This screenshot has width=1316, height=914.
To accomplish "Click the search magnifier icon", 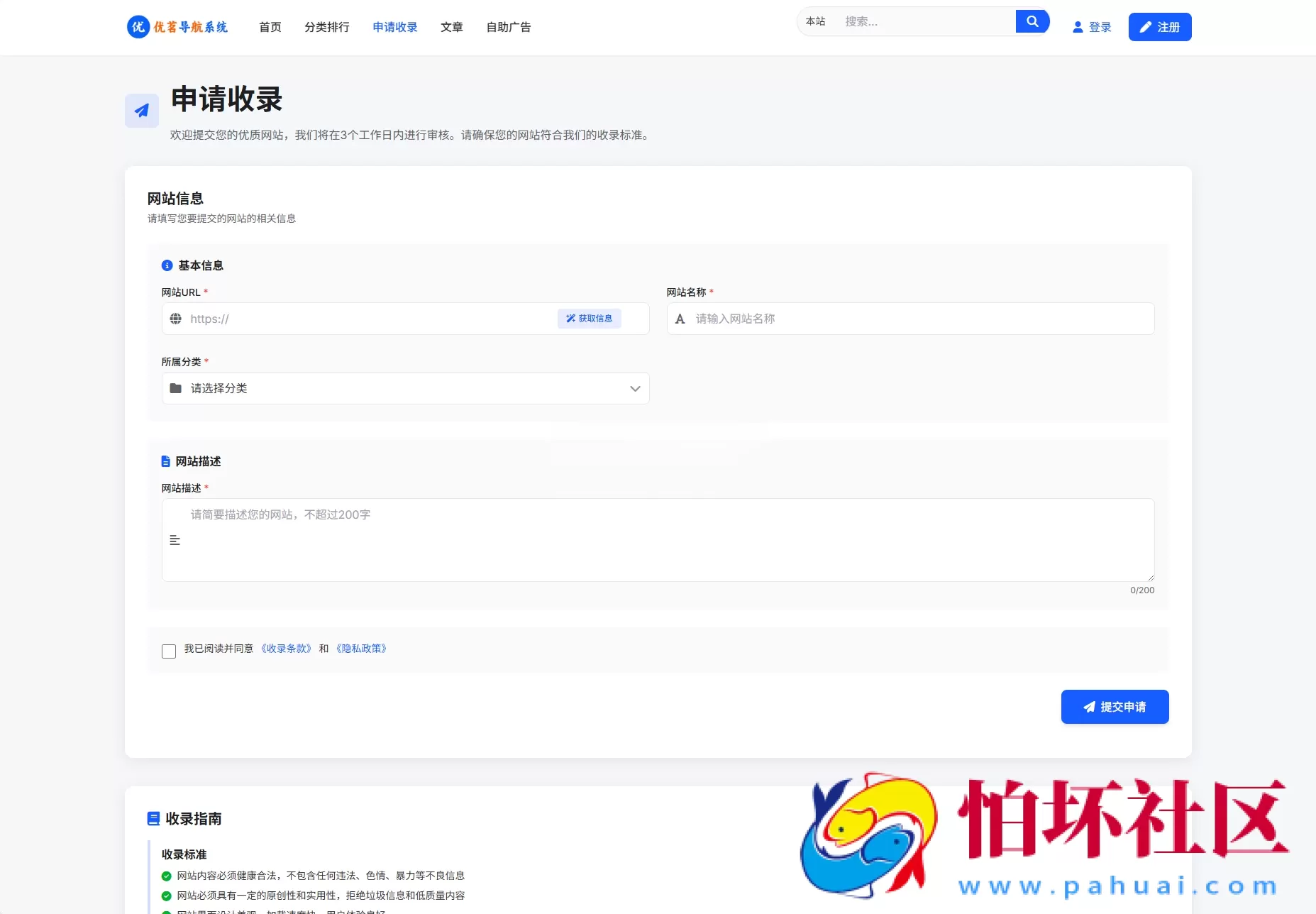I will click(1032, 21).
